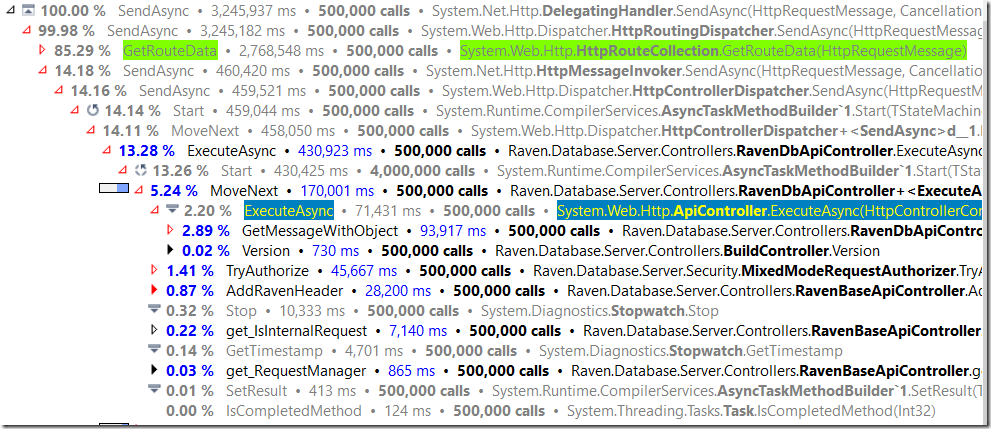Click the Task.IsCompletedMethod(Int32) qualified name
The image size is (991, 429).
pyautogui.click(x=751, y=411)
